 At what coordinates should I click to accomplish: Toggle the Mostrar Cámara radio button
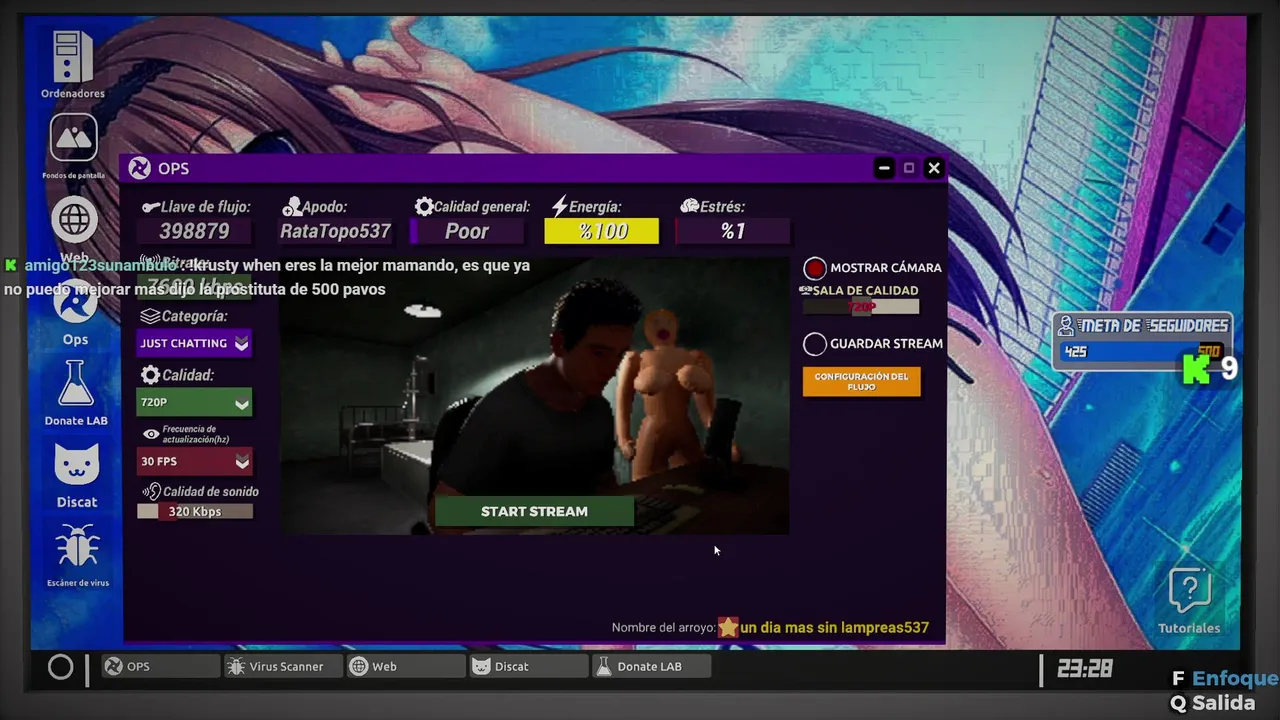pyautogui.click(x=815, y=268)
